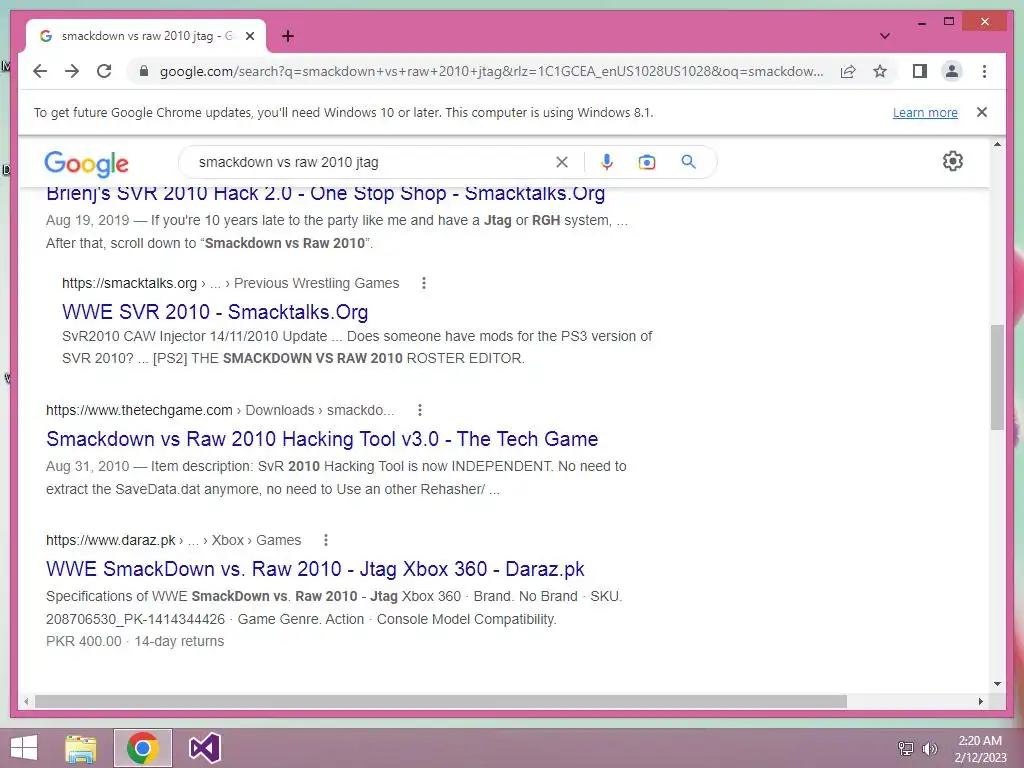Click the scroll down arrow
Screen dimensions: 1024x768
click(997, 684)
